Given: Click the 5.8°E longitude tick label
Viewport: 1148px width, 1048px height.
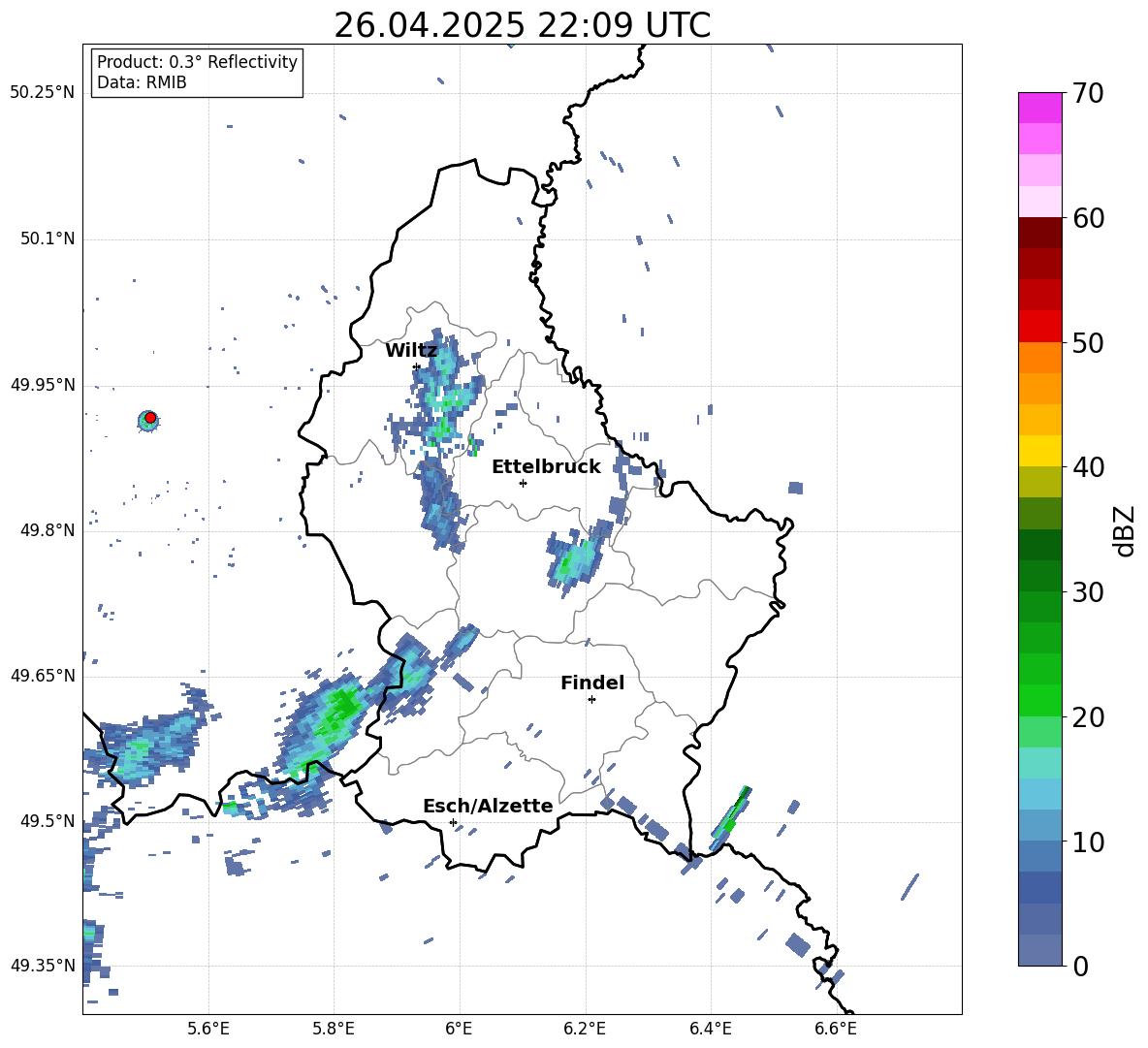Looking at the screenshot, I should (x=334, y=1029).
